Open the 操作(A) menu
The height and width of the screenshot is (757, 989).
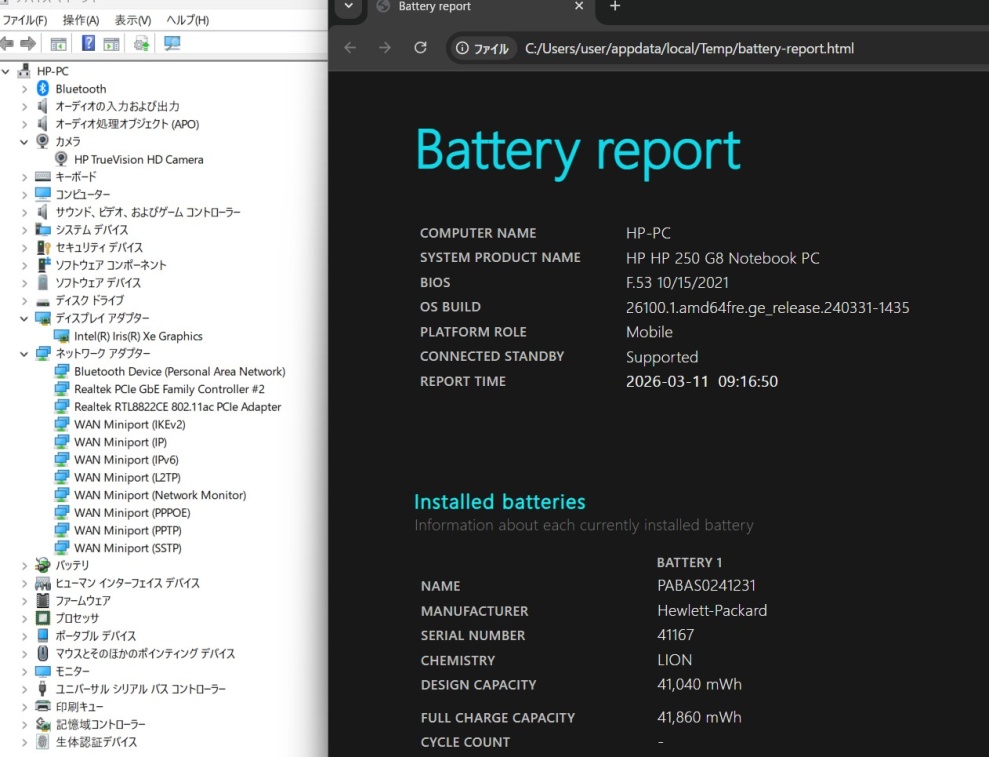[81, 20]
